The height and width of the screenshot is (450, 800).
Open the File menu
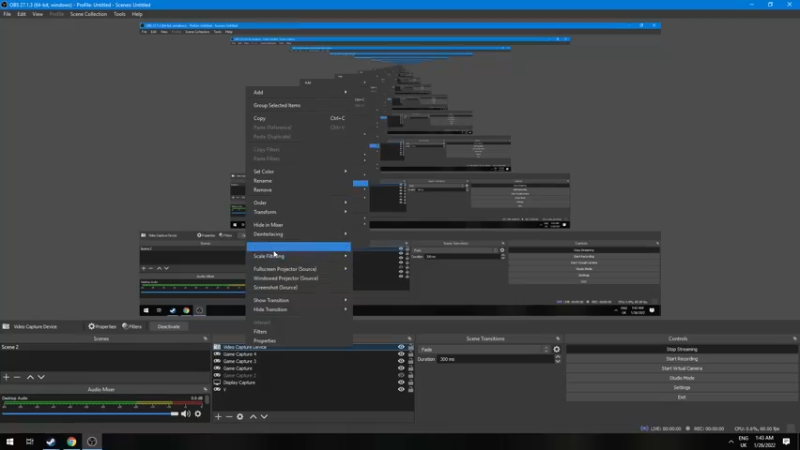(x=7, y=14)
